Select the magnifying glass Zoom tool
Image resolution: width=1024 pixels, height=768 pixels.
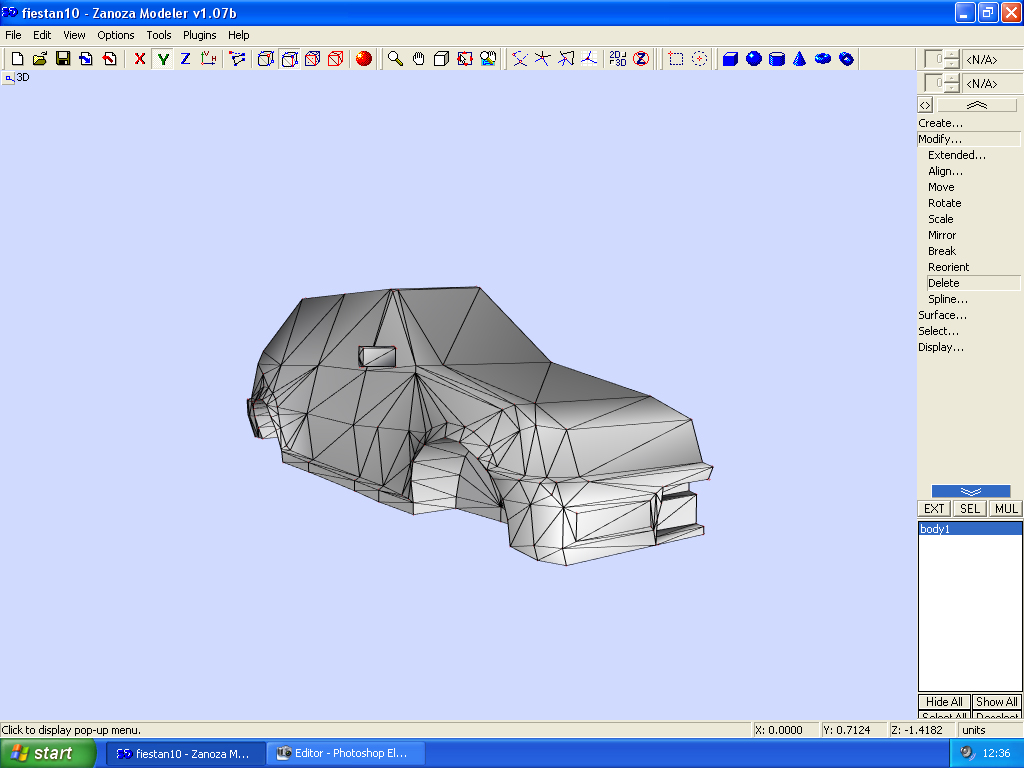click(395, 59)
